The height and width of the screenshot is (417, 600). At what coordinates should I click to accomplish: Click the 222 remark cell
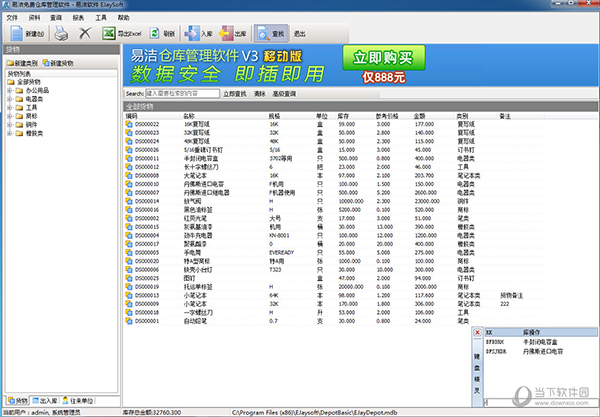click(504, 304)
